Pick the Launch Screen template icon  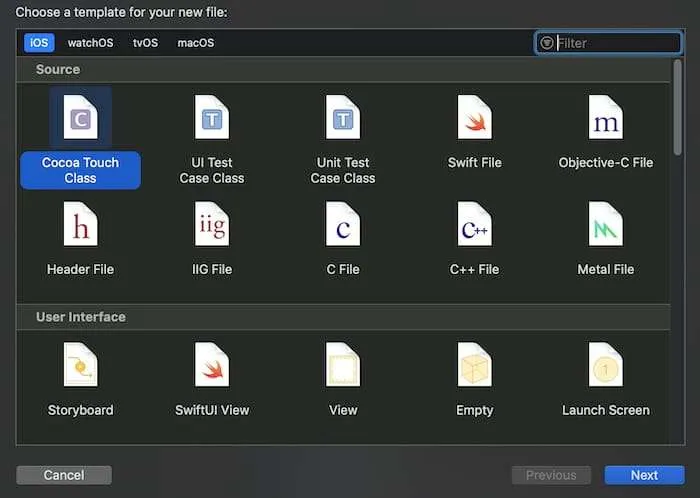click(x=606, y=365)
